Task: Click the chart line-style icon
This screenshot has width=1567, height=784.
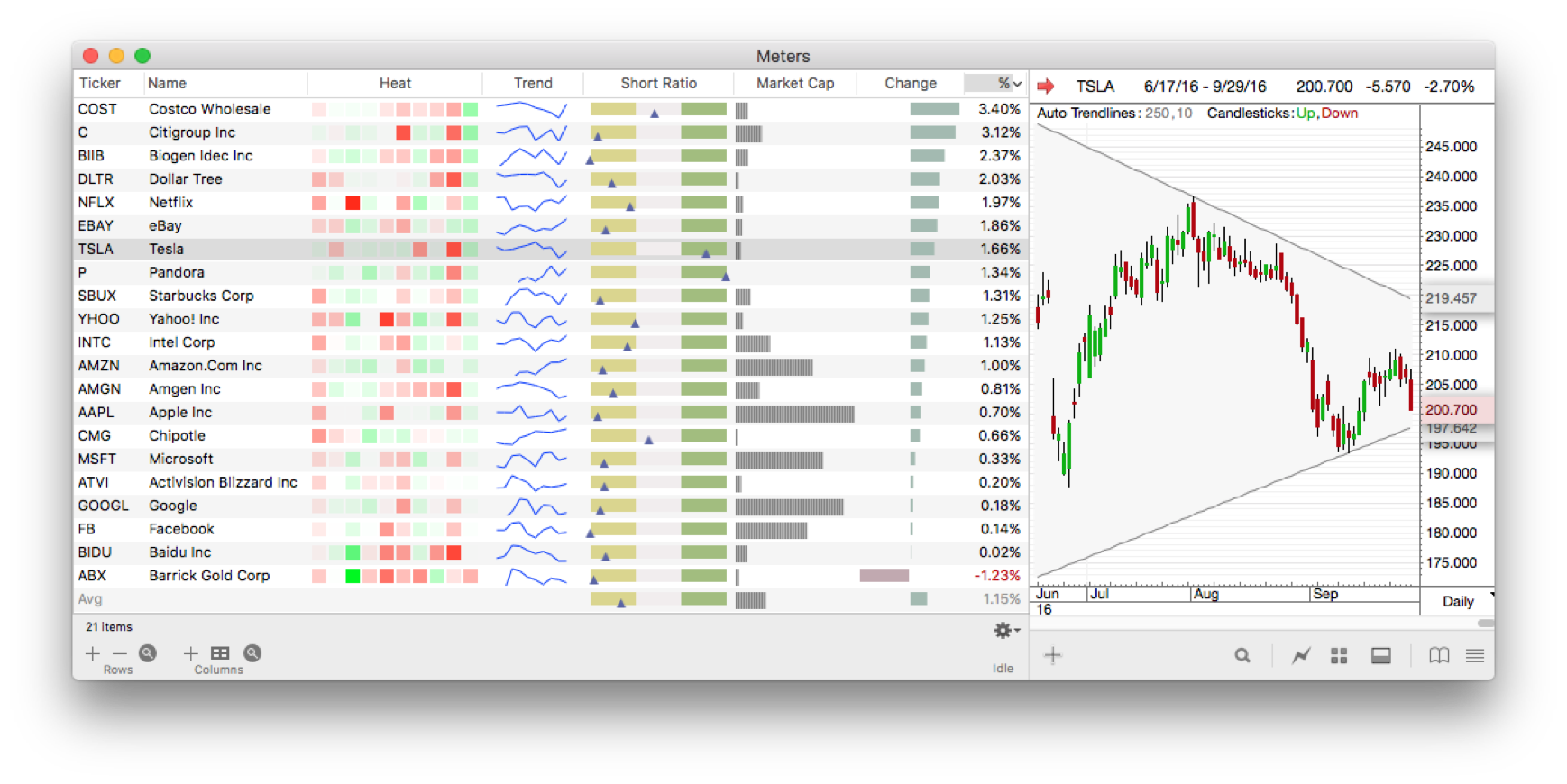Action: pos(1300,656)
